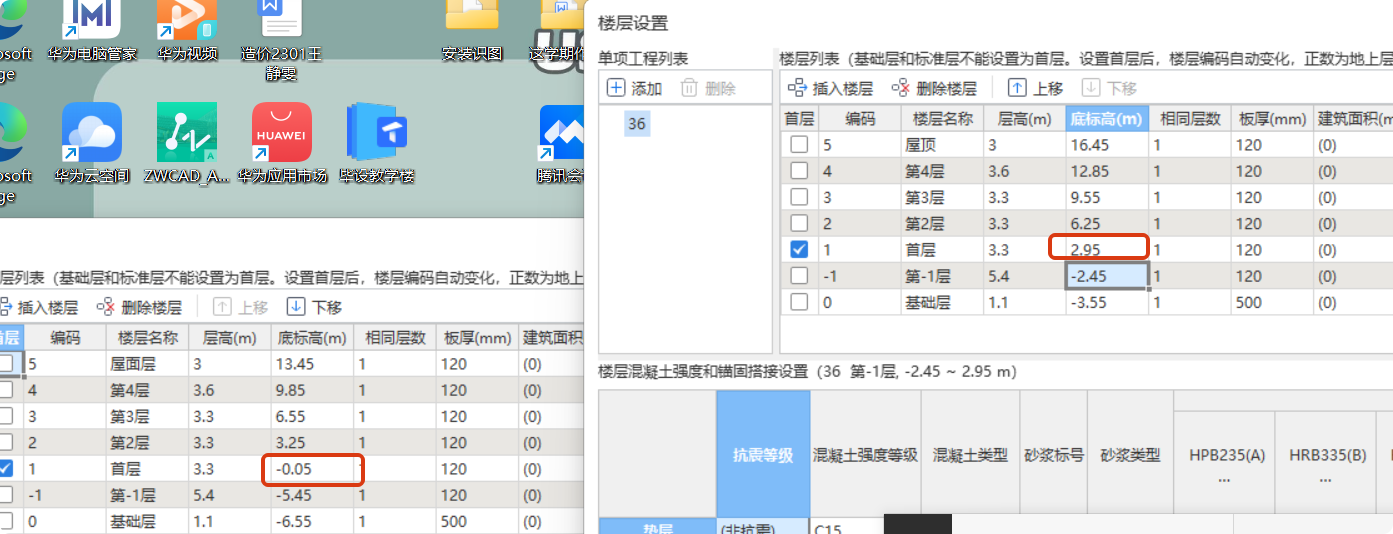The width and height of the screenshot is (1393, 534).
Task: Click 添加 in the 单项工程列表 panel
Action: pyautogui.click(x=635, y=88)
